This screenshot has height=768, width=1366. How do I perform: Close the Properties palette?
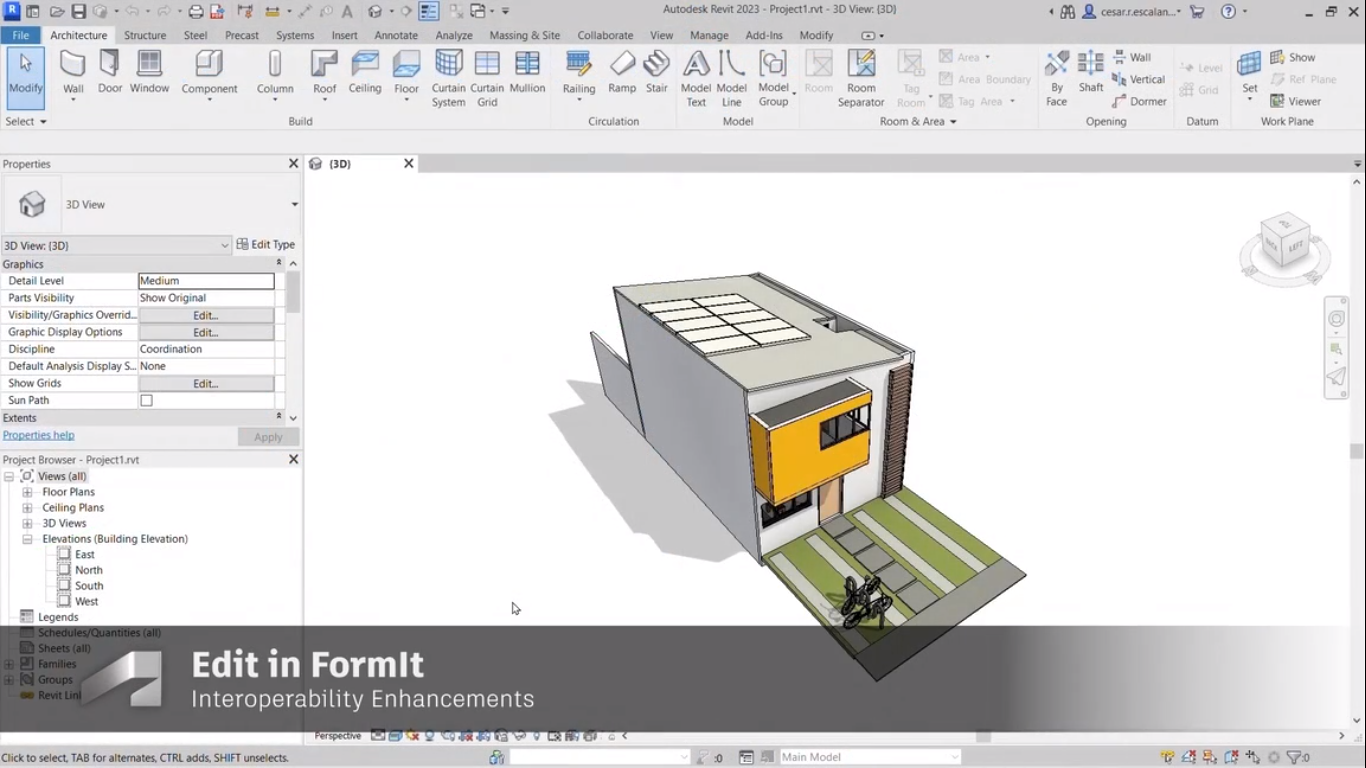(294, 163)
